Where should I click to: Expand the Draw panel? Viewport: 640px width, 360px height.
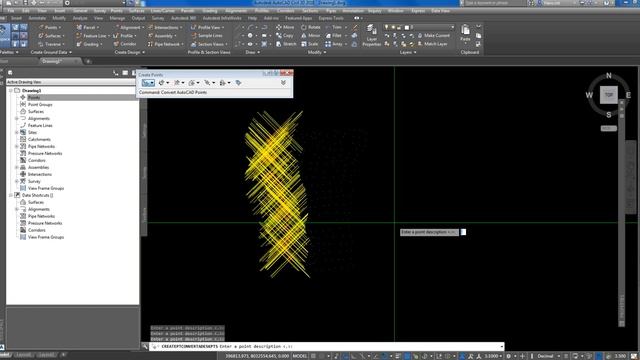point(253,52)
